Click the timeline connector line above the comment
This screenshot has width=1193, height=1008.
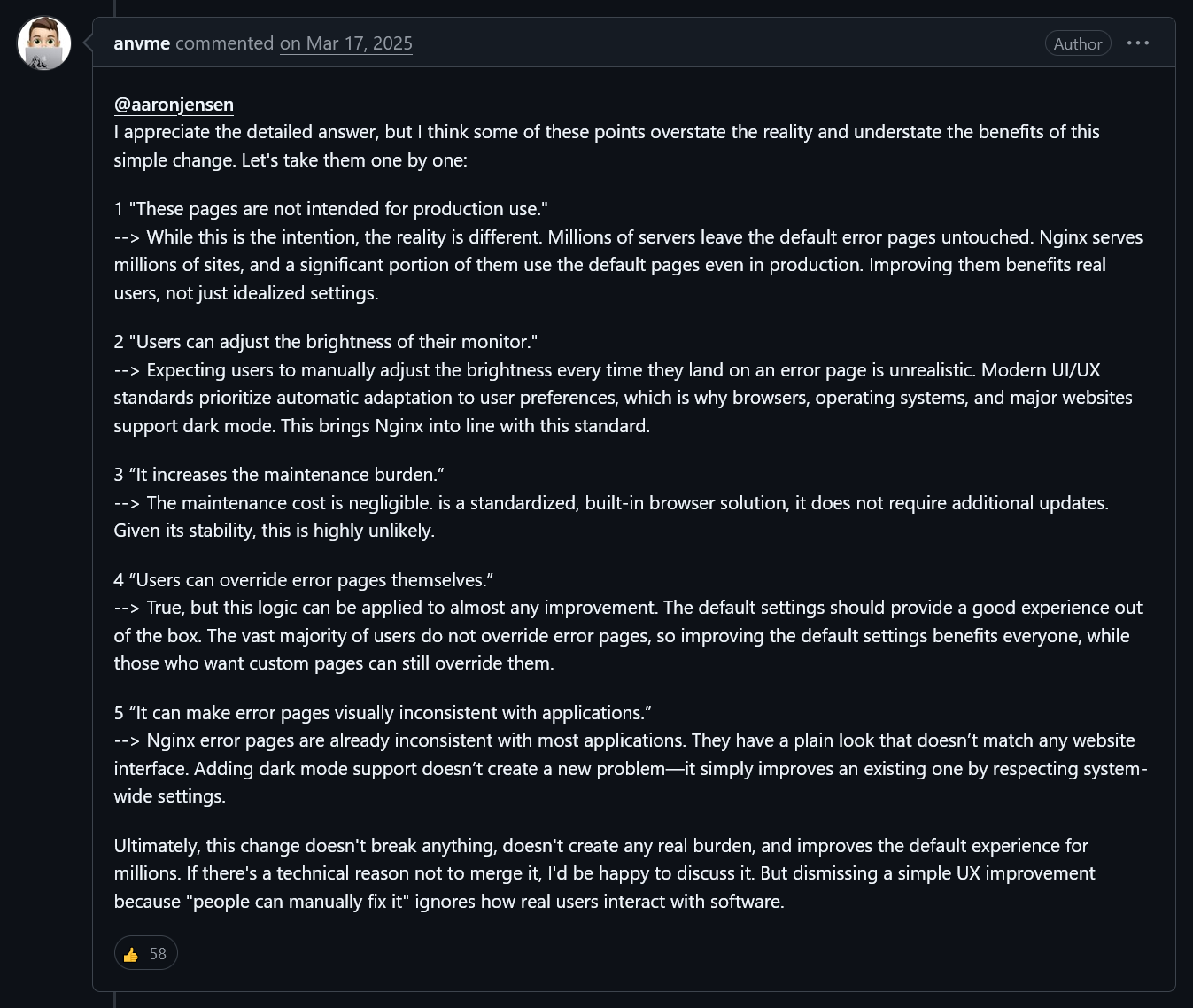click(114, 8)
